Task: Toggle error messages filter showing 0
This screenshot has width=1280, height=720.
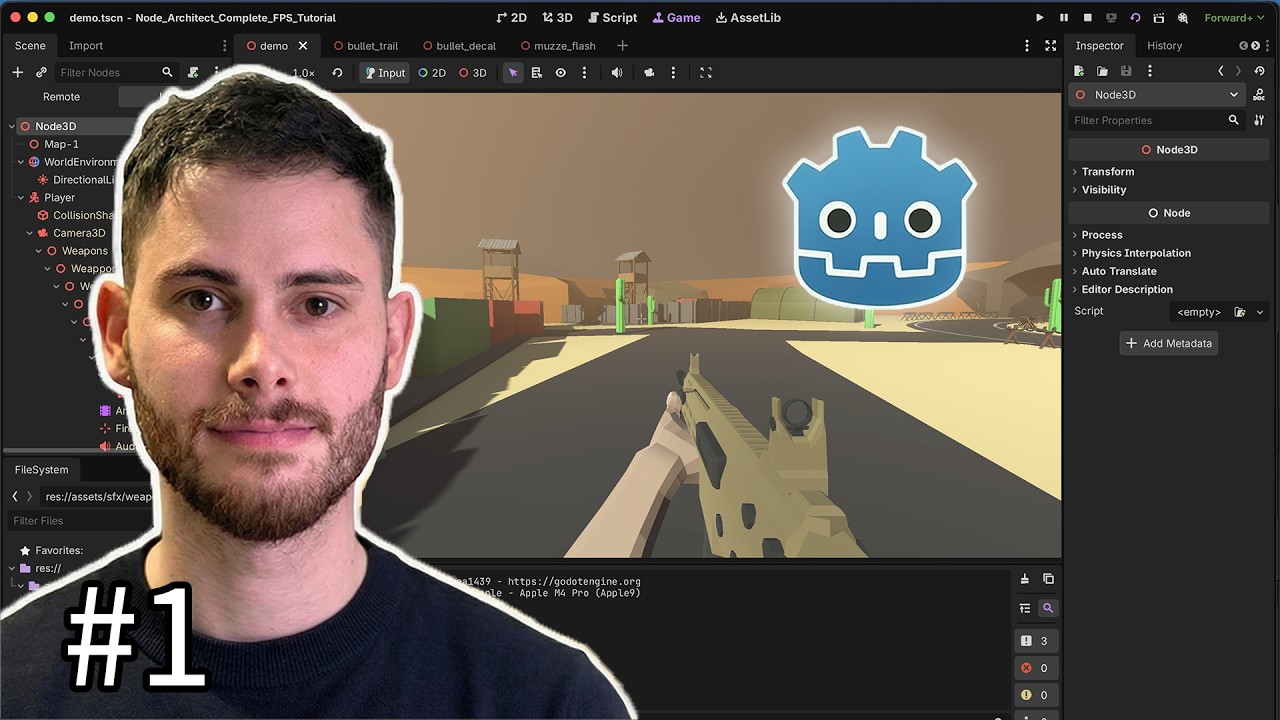Action: pos(1035,668)
